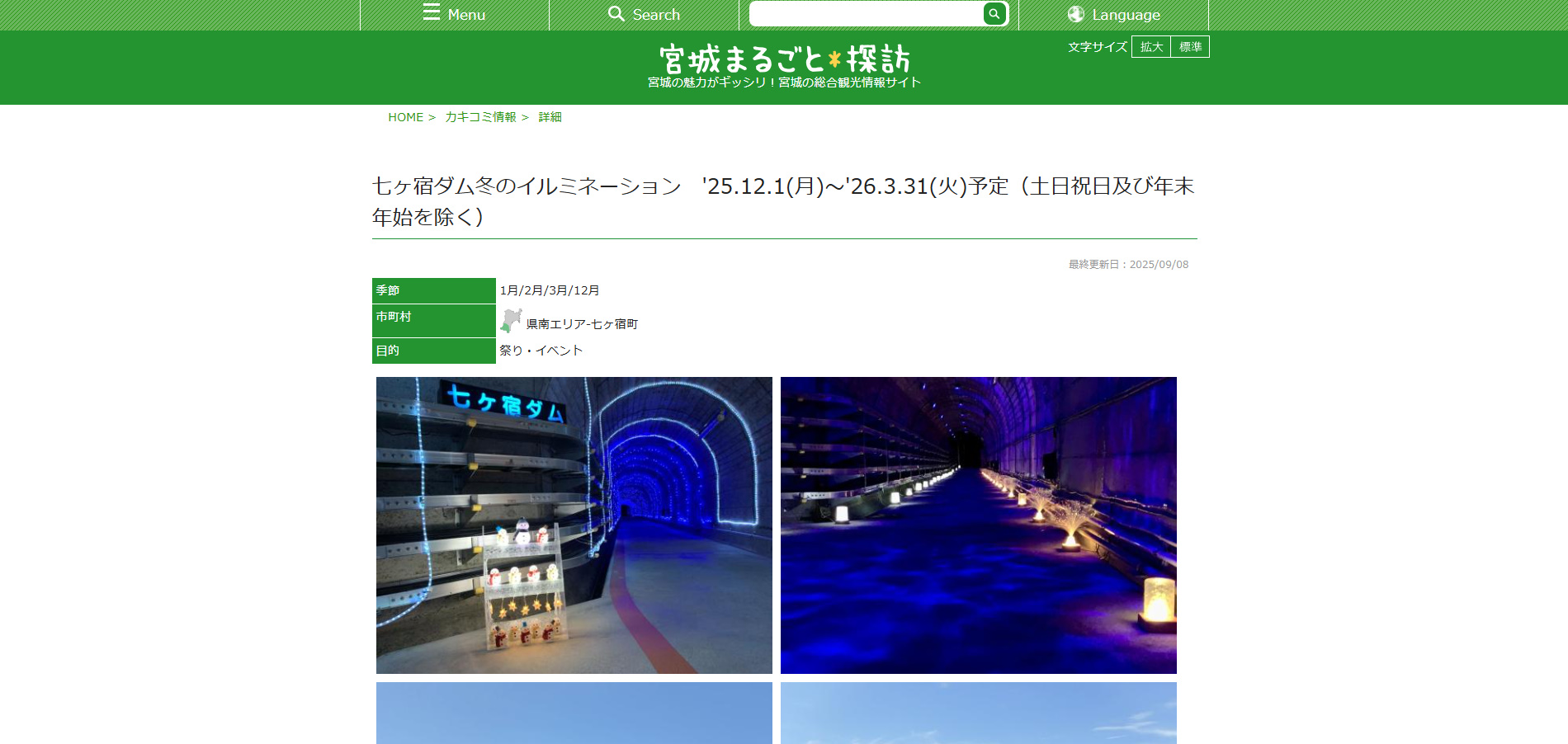Click the globe icon beside Language

(x=1075, y=14)
